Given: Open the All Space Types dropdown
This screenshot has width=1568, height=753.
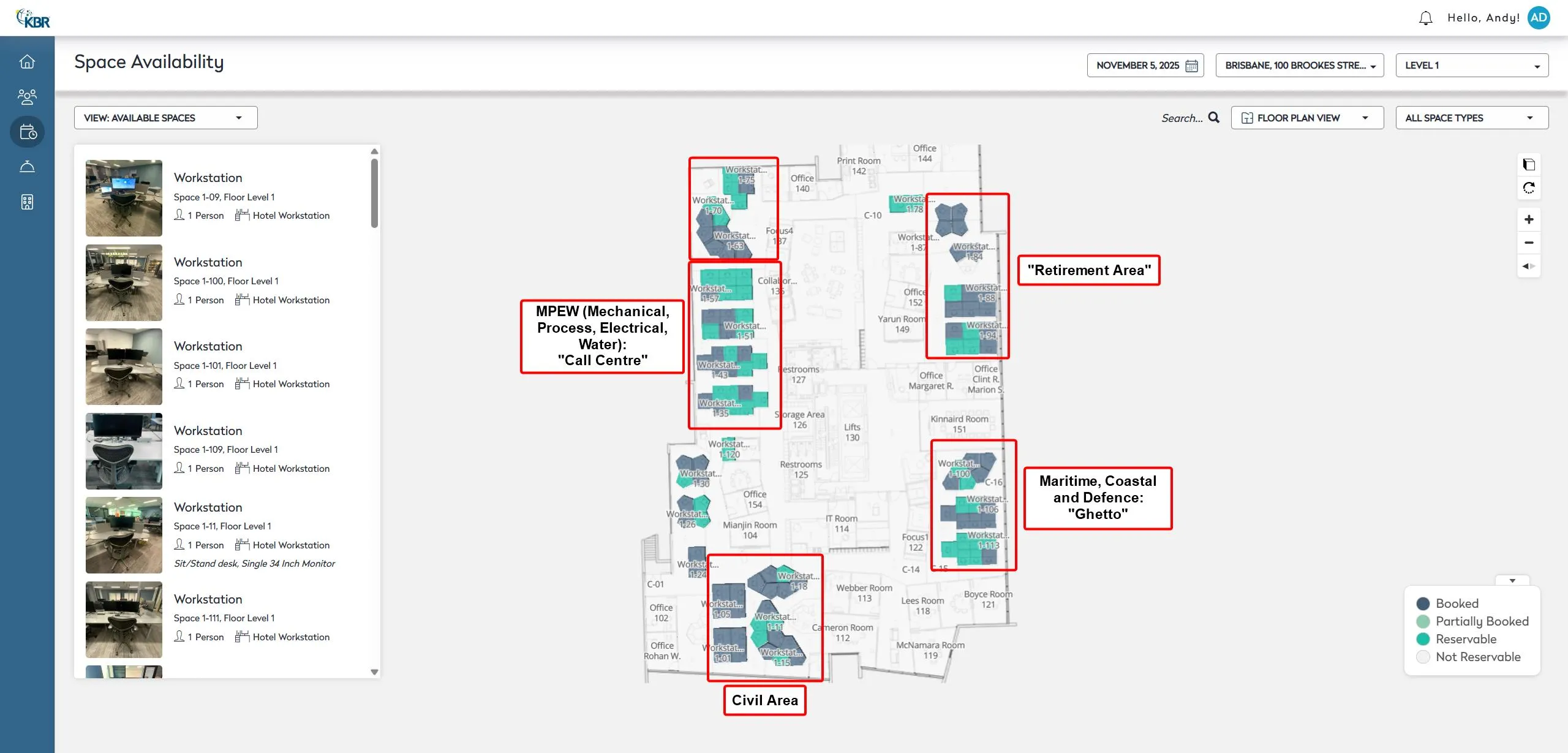Looking at the screenshot, I should click(x=1472, y=118).
